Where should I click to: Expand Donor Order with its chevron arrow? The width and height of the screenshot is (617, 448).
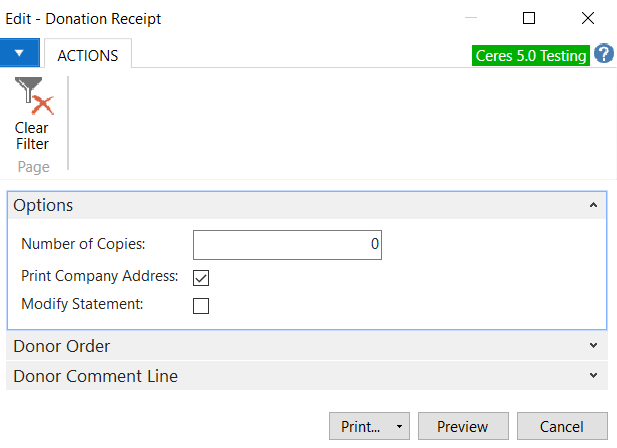(x=593, y=346)
